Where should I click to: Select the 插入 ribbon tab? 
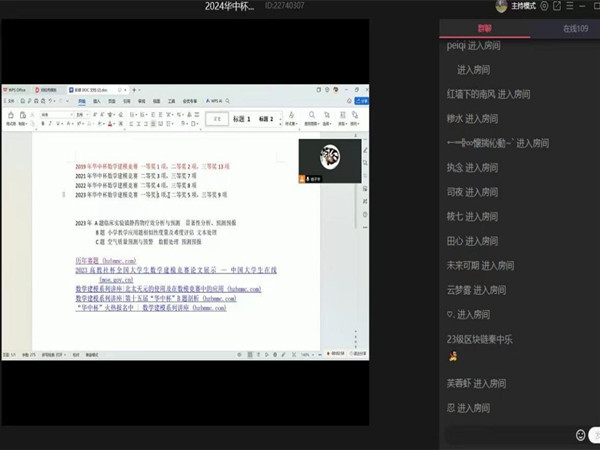(x=97, y=101)
